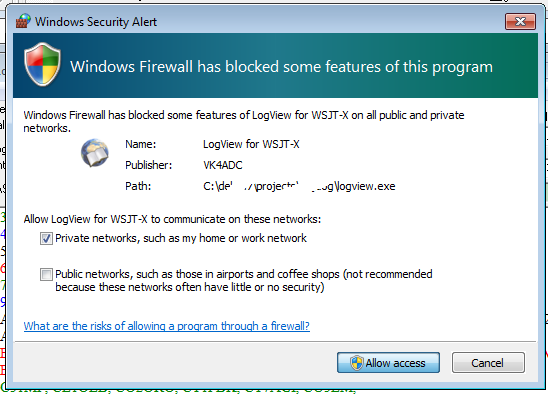Click the Private networks label text

181,238
